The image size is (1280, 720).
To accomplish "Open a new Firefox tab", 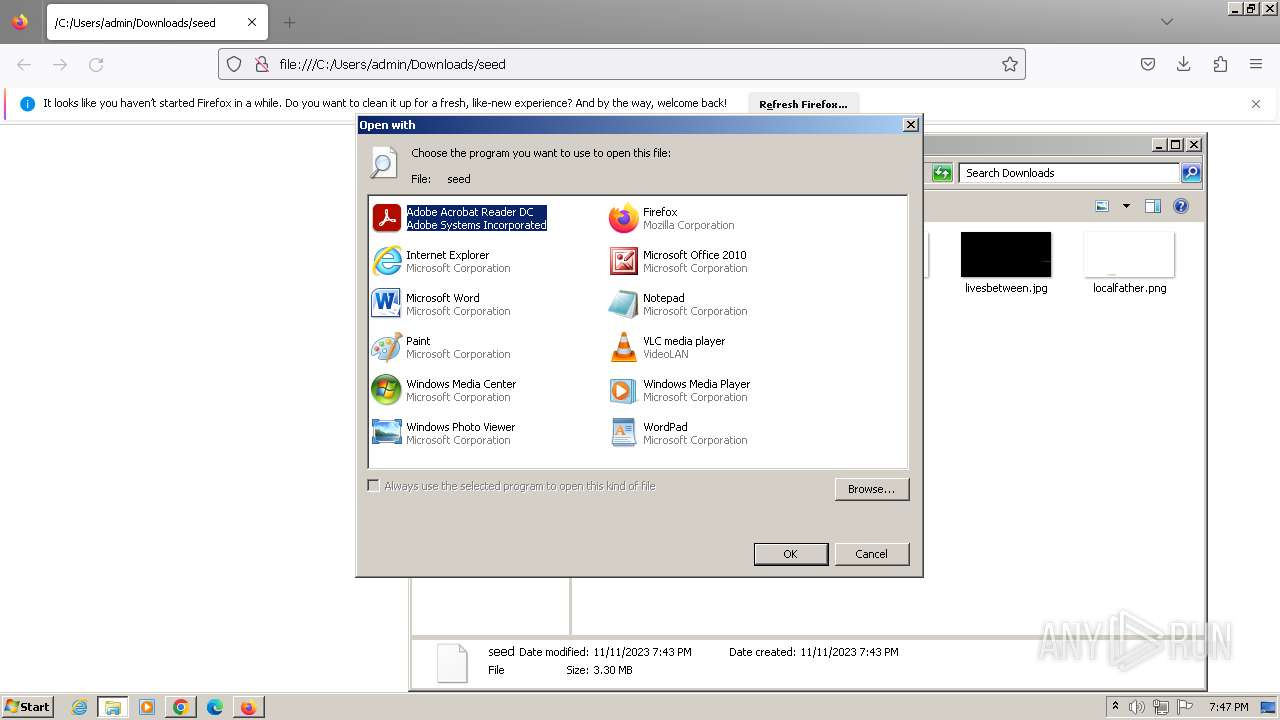I will 289,22.
